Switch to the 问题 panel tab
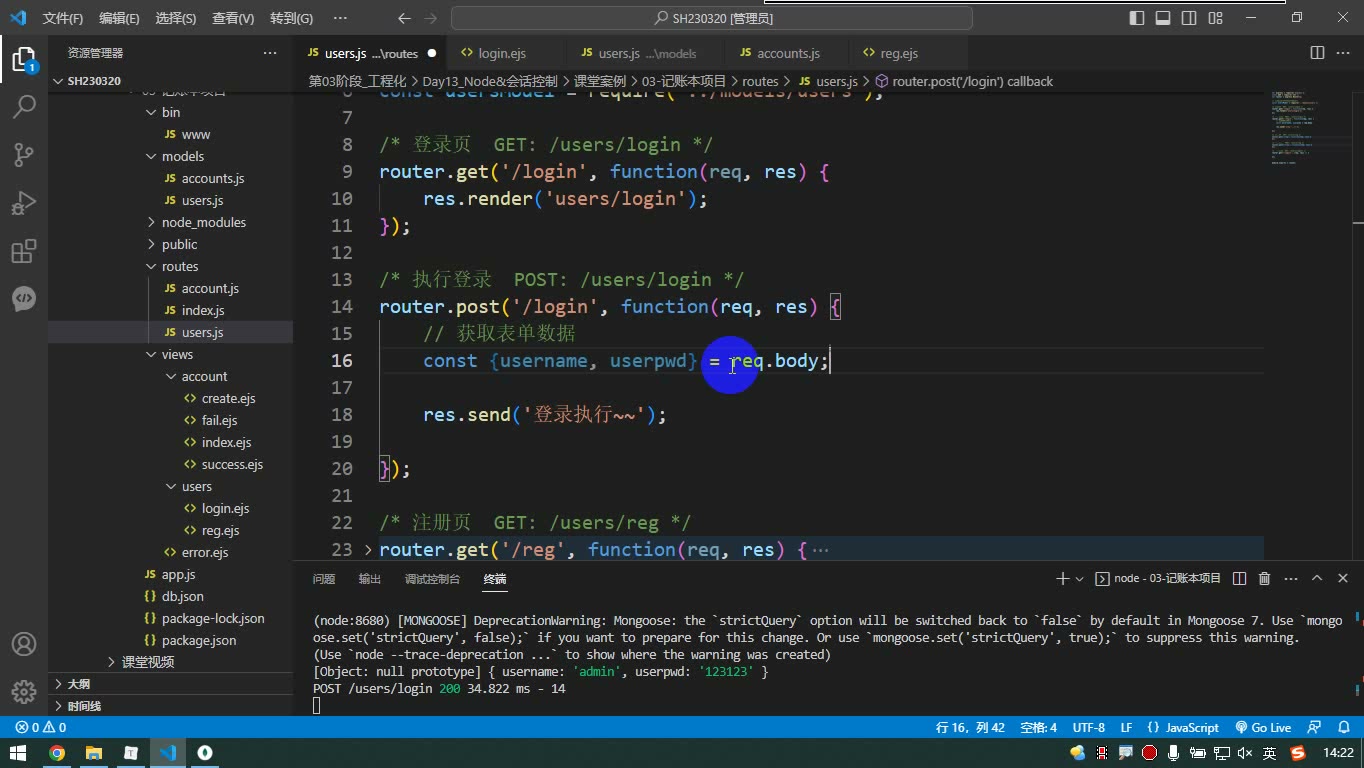 pos(324,578)
